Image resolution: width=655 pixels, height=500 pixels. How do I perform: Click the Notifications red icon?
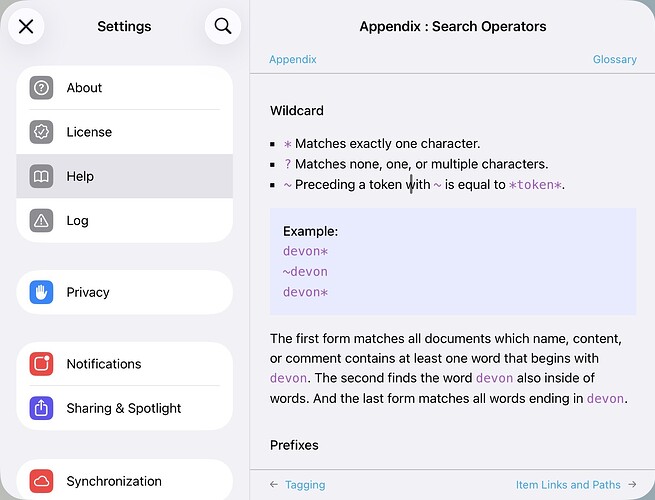[x=41, y=364]
